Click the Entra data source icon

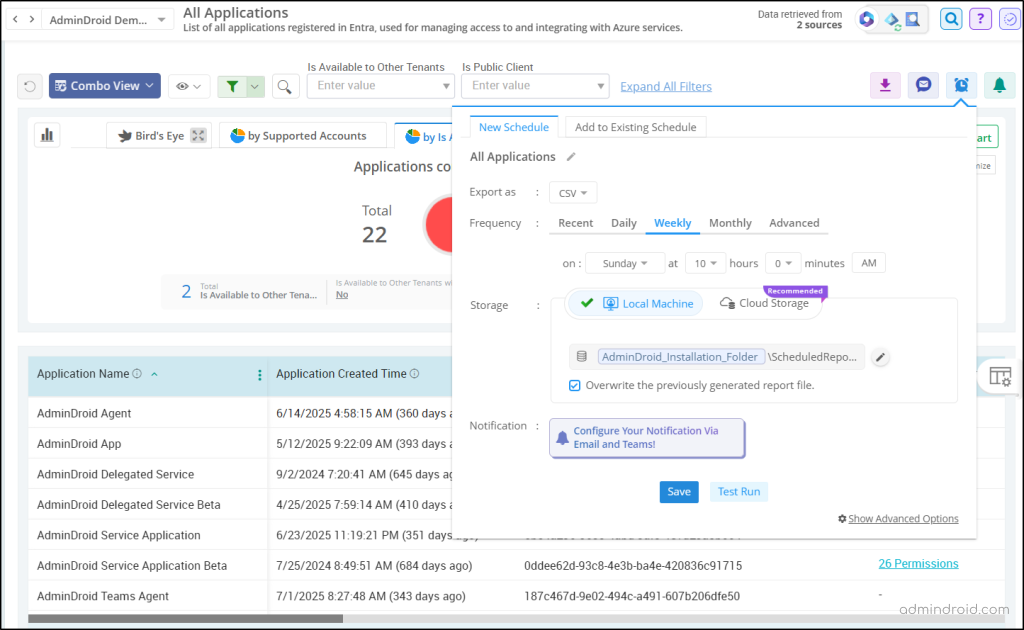867,20
